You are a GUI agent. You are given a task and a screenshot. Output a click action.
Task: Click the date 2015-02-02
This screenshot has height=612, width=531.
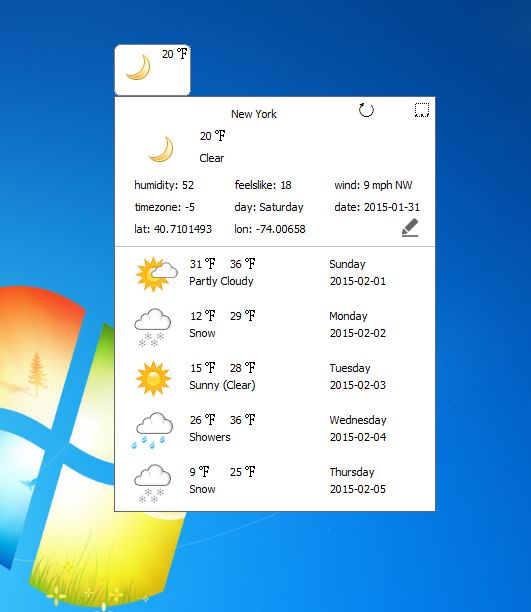(x=358, y=333)
